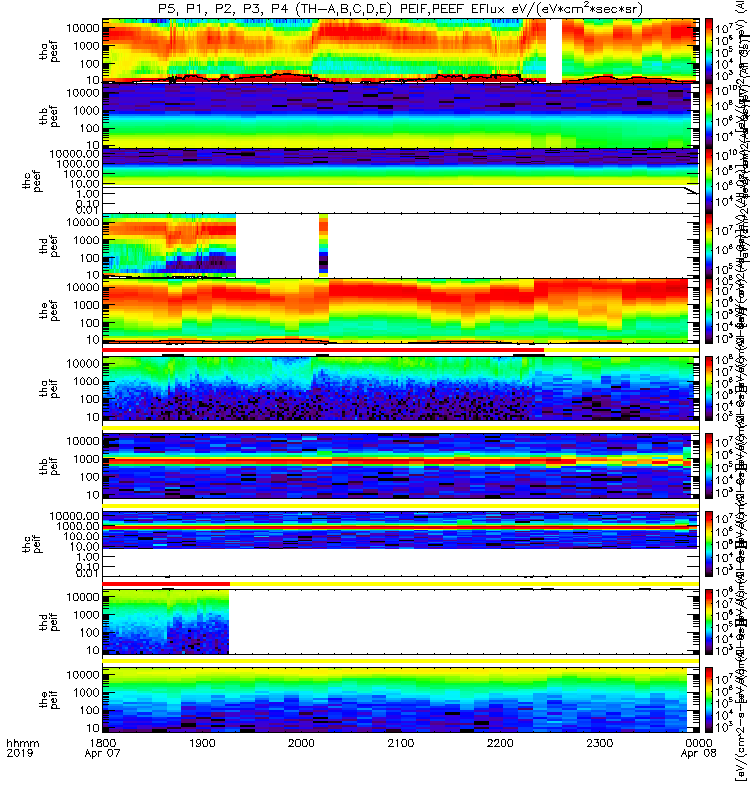Select the 'thc peef' axis label
Screen dimensions: 750x800
[32, 181]
